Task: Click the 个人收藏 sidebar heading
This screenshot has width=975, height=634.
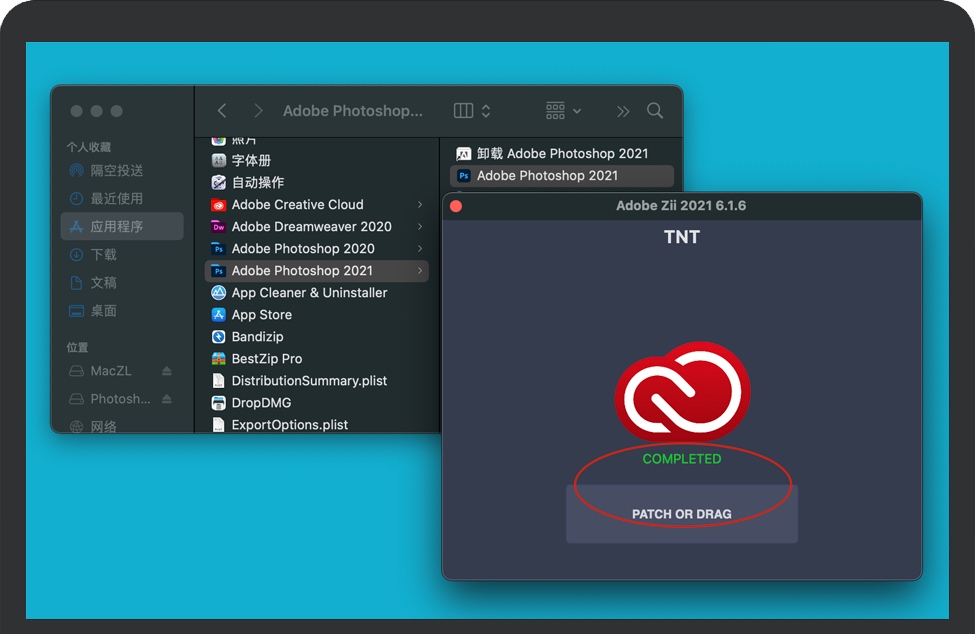Action: (x=89, y=147)
